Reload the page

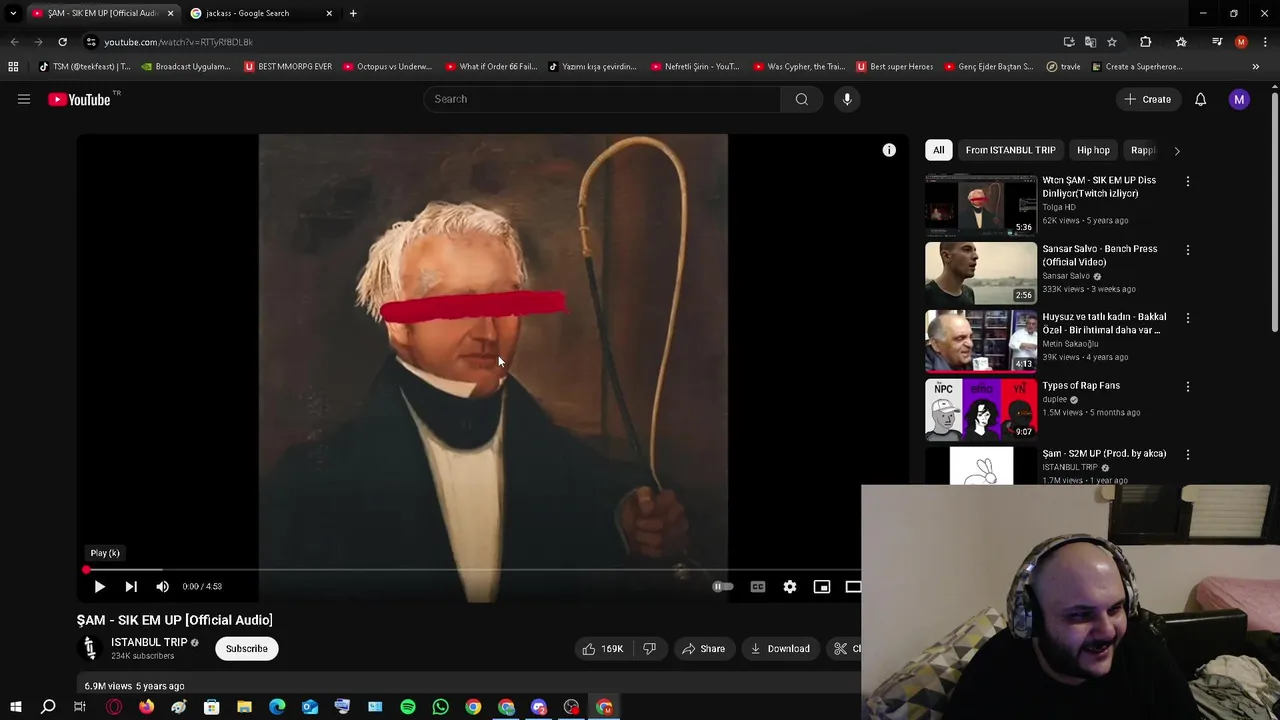tap(62, 42)
